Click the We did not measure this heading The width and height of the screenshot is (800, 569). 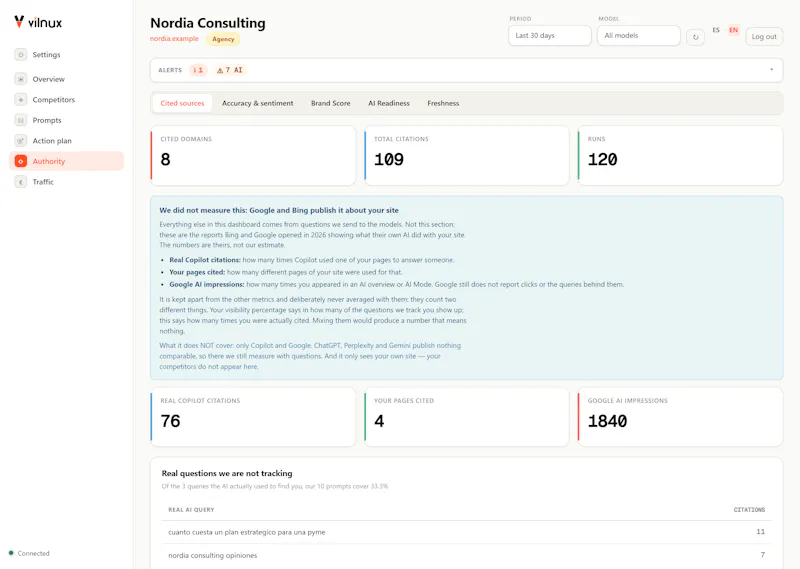pos(279,210)
